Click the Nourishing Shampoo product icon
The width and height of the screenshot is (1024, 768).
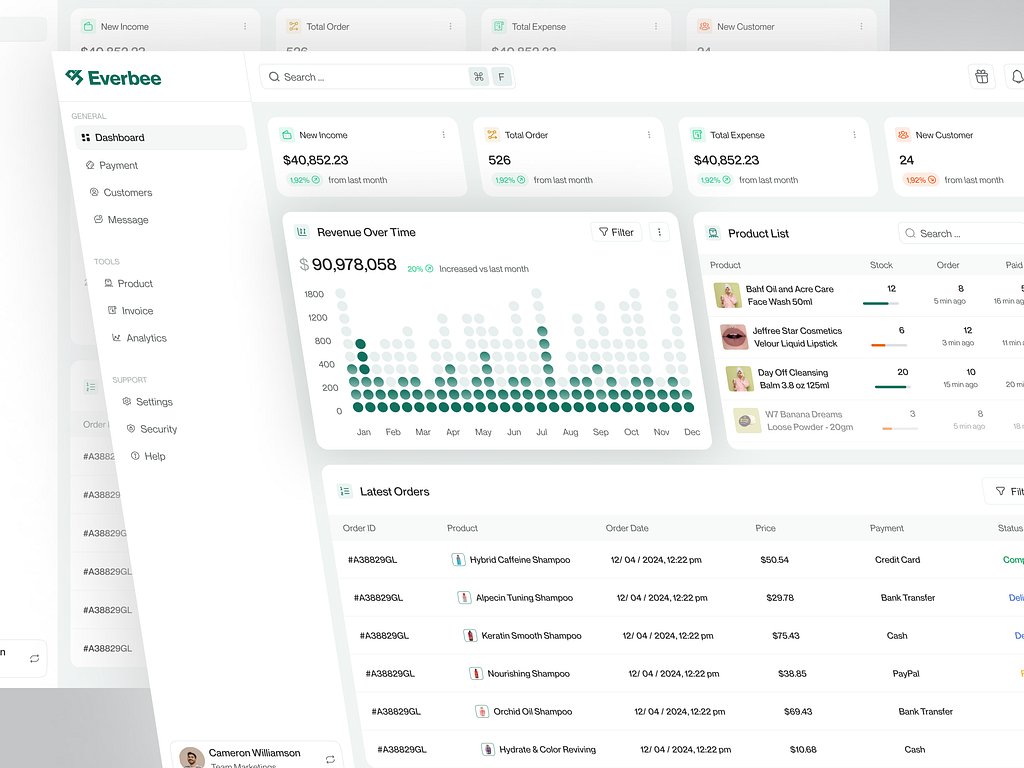[x=476, y=673]
